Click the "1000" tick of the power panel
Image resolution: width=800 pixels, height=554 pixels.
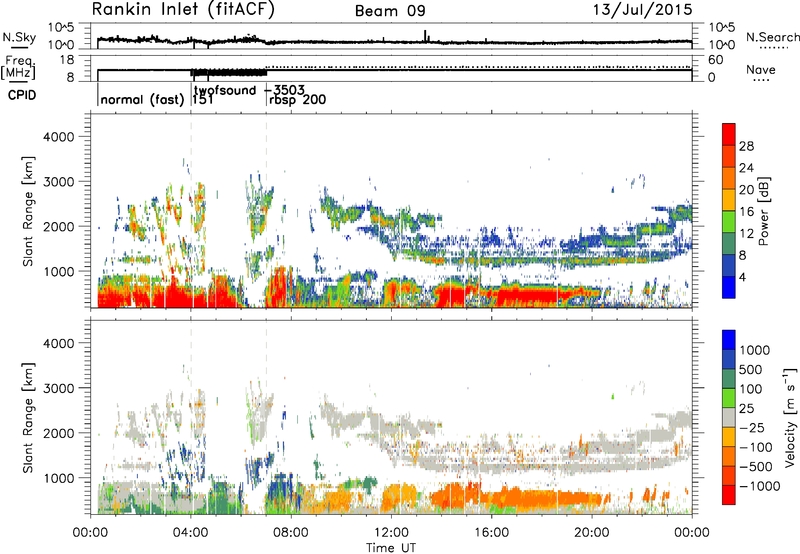pos(59,271)
